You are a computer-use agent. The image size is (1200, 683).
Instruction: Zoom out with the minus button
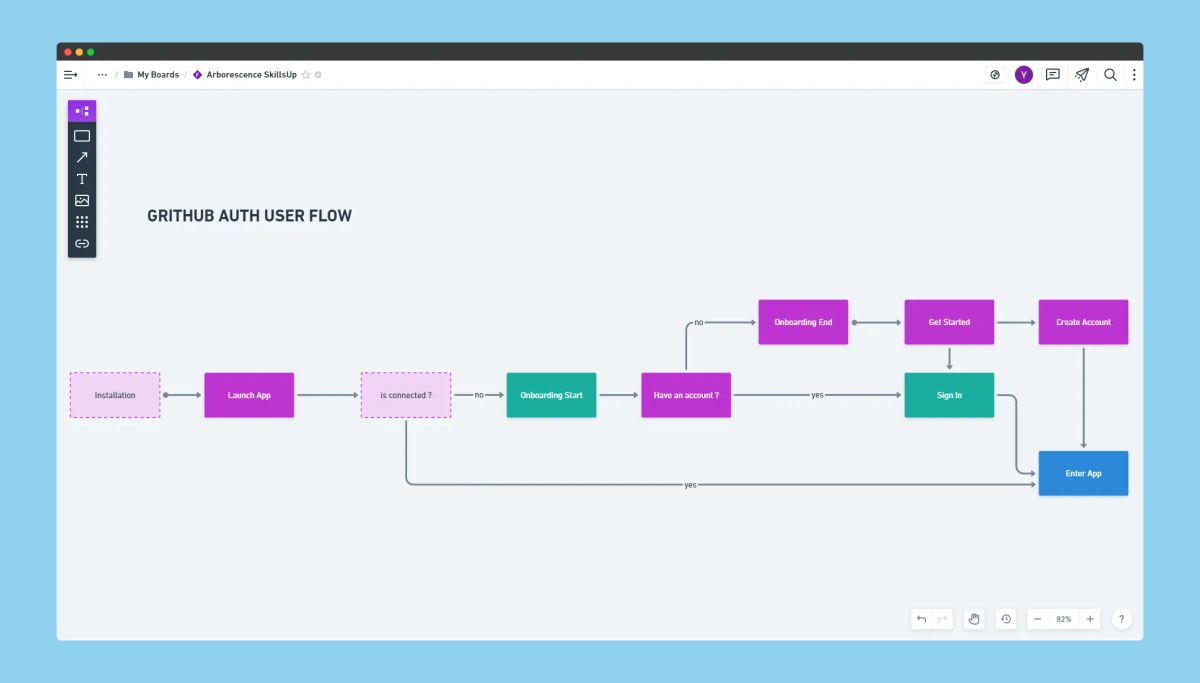[x=1038, y=619]
